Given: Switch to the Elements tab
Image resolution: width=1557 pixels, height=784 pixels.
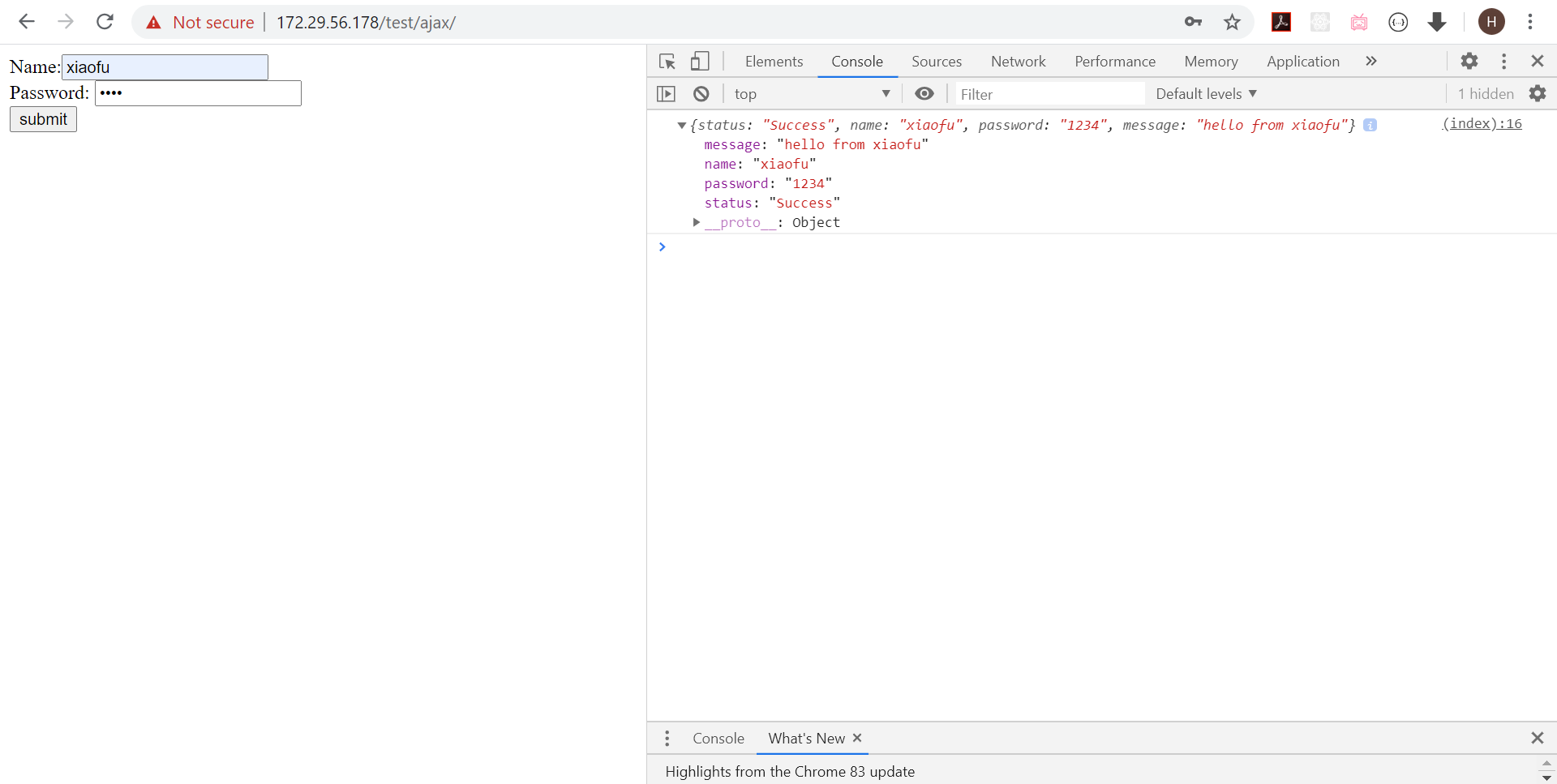Looking at the screenshot, I should (774, 62).
